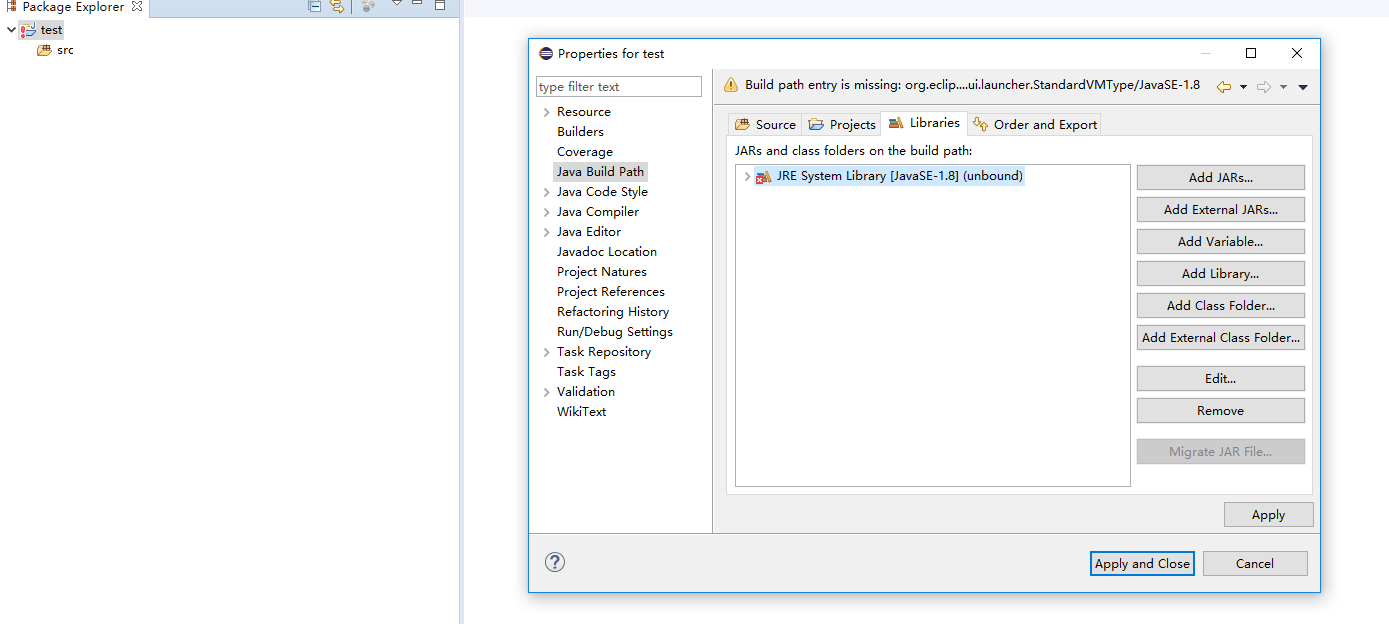Image resolution: width=1389 pixels, height=624 pixels.
Task: Open Package Explorer view menu triangle
Action: tap(396, 4)
